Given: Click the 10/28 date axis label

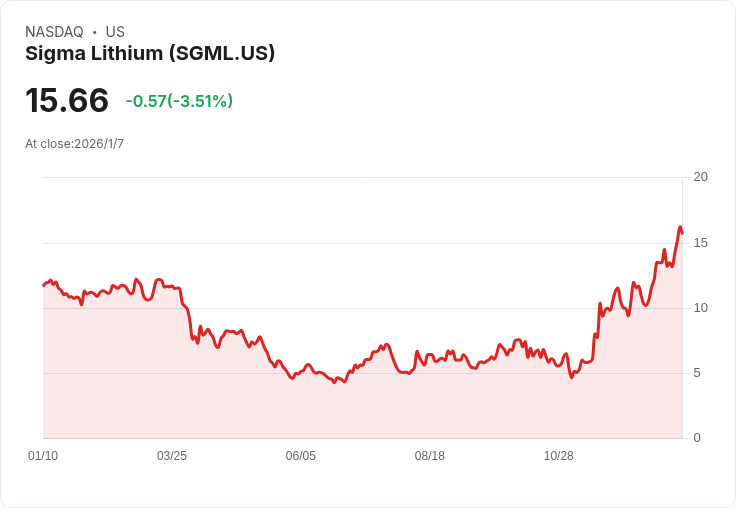Looking at the screenshot, I should click(559, 455).
